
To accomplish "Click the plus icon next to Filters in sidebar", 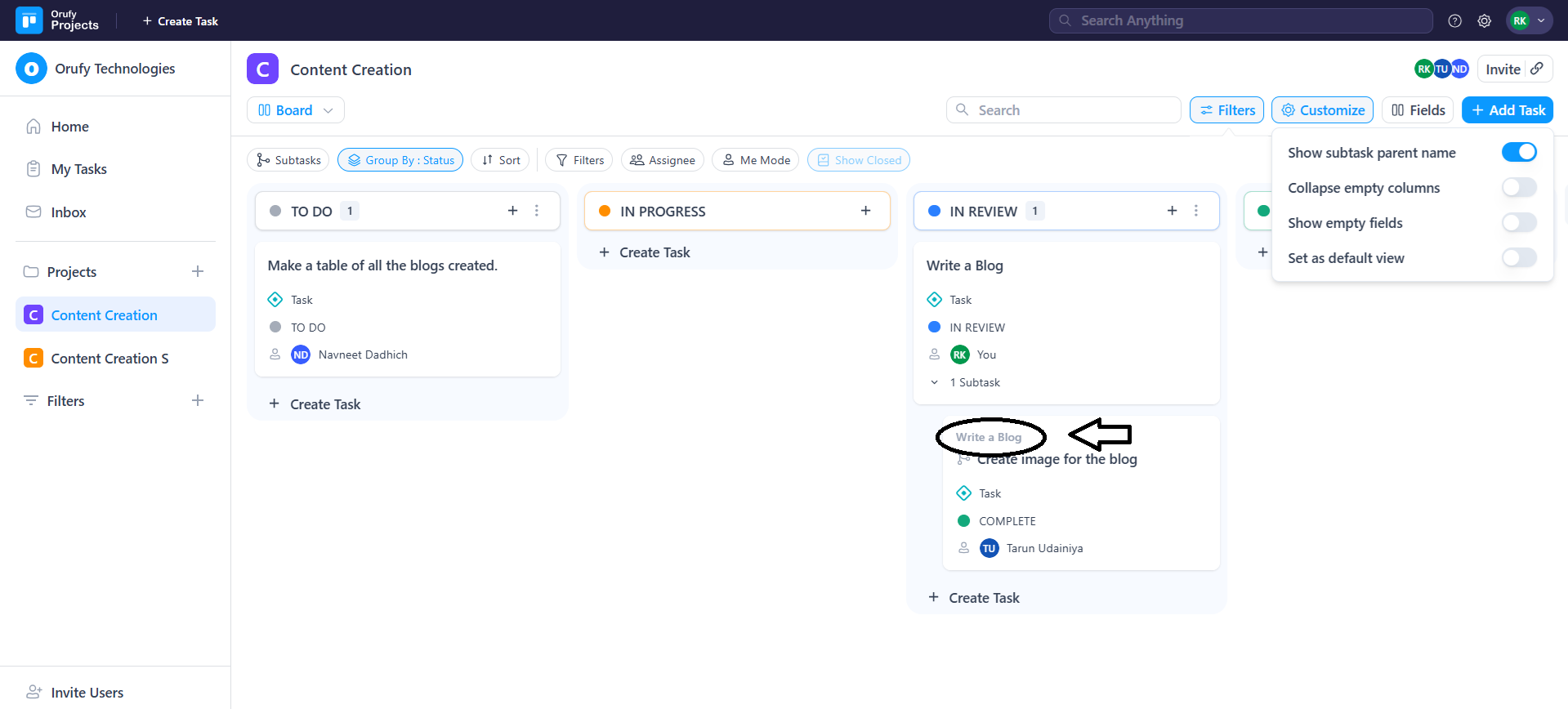I will [x=198, y=400].
